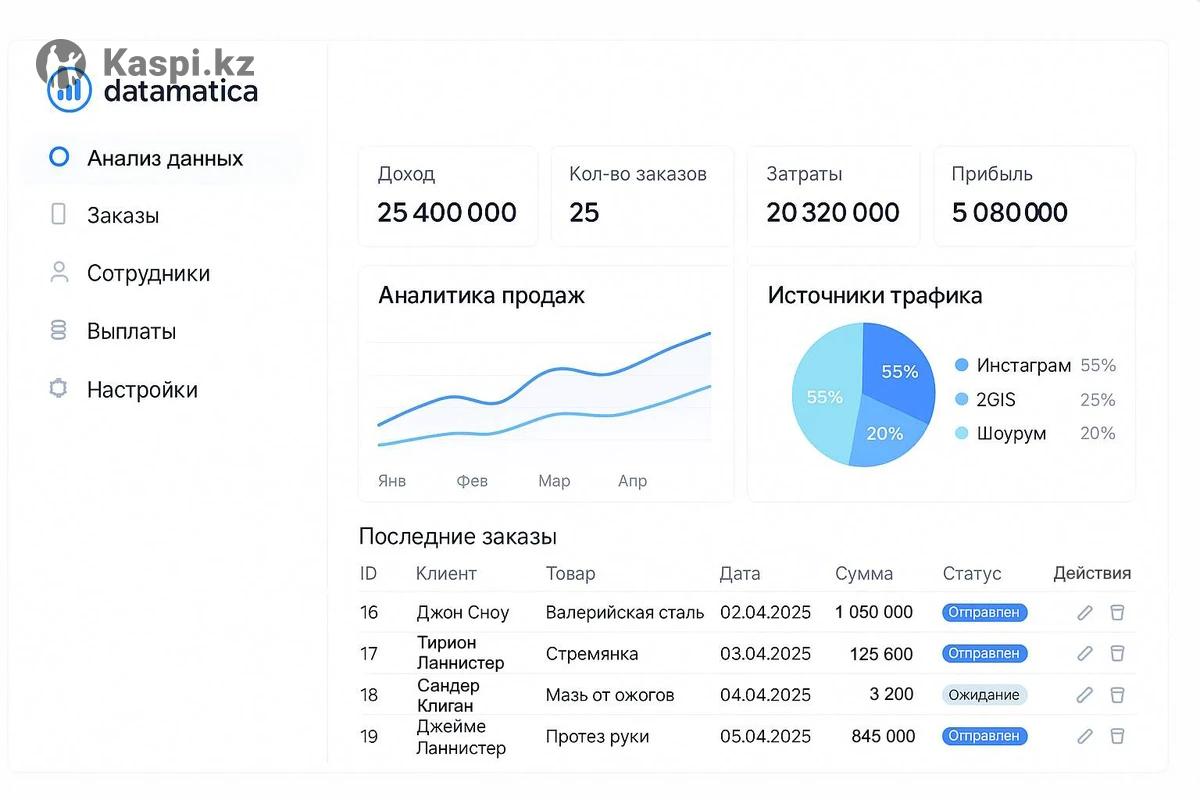Click the datamatica logo icon
This screenshot has height=800, width=1200.
pyautogui.click(x=69, y=90)
